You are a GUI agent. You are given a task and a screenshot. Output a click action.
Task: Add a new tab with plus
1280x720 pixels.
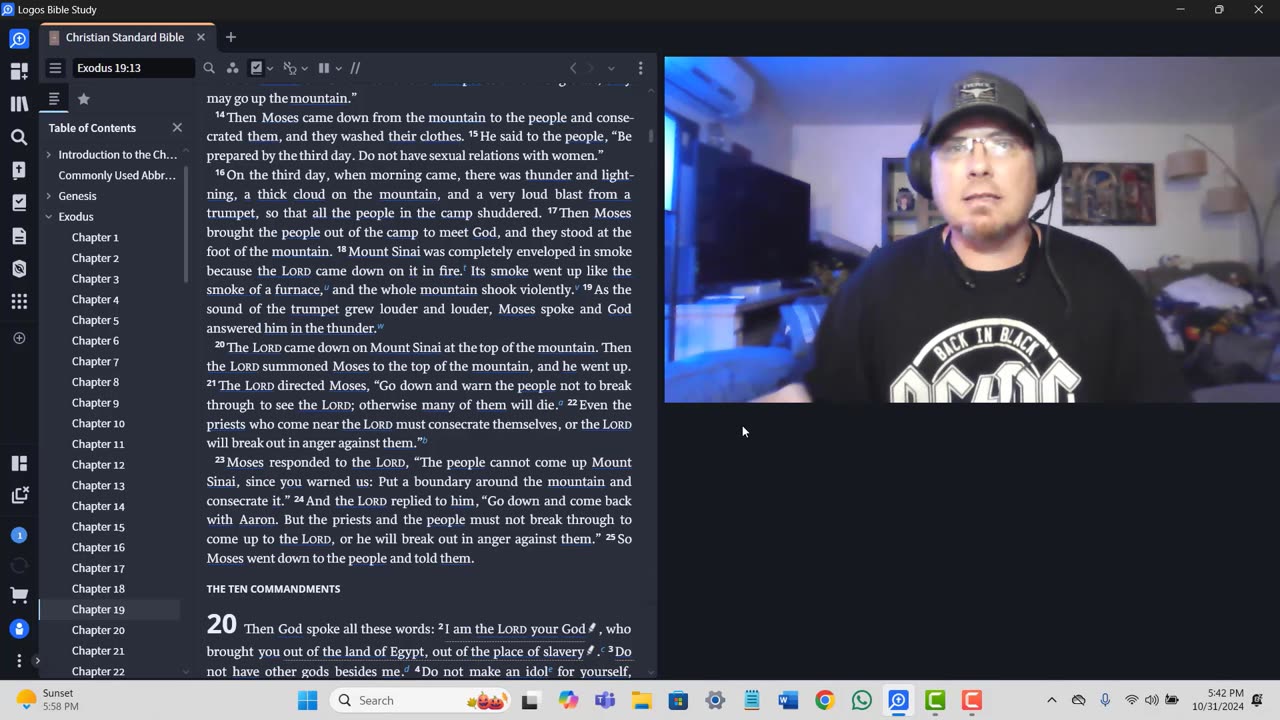click(x=230, y=37)
